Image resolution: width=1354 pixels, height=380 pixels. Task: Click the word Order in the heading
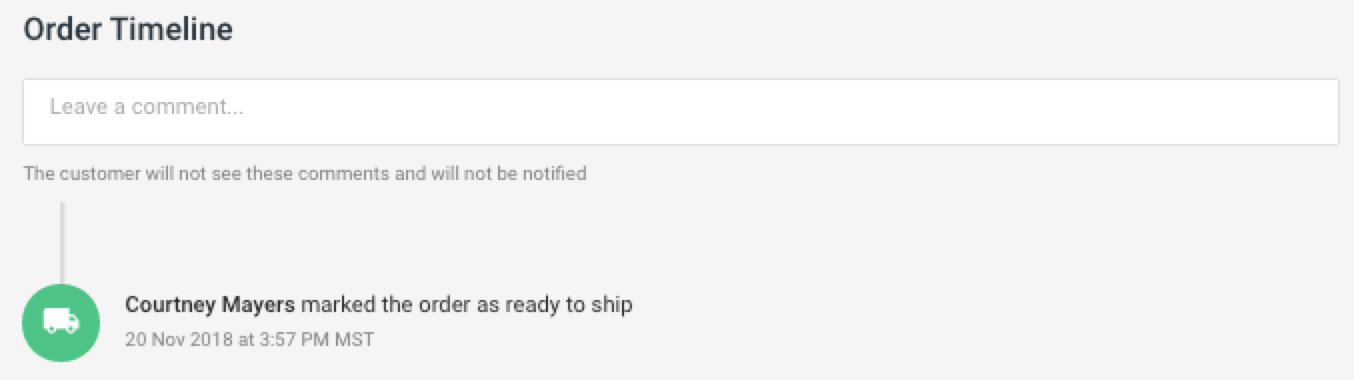click(x=64, y=29)
